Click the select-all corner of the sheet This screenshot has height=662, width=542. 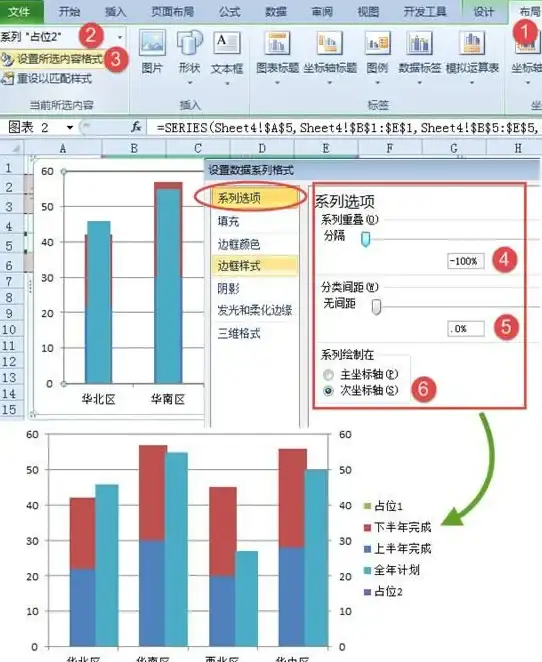pyautogui.click(x=12, y=148)
